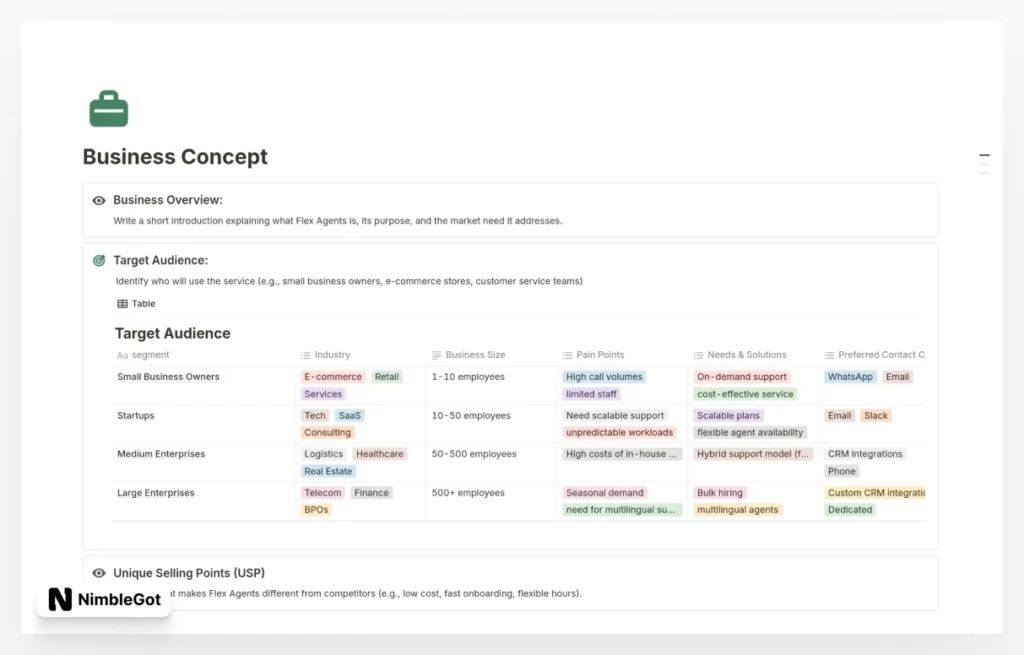Viewport: 1024px width, 655px height.
Task: Click the pink E-commerce tag
Action: pyautogui.click(x=333, y=377)
